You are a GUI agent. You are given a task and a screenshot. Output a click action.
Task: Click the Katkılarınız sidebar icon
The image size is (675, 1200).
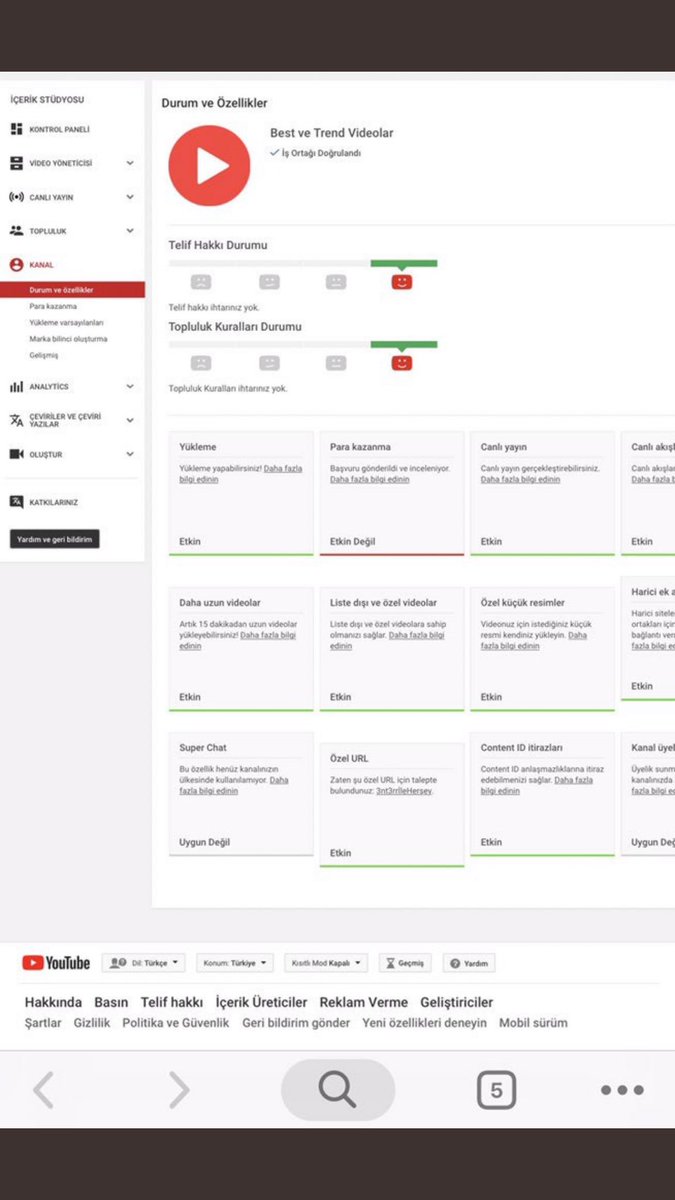click(16, 502)
